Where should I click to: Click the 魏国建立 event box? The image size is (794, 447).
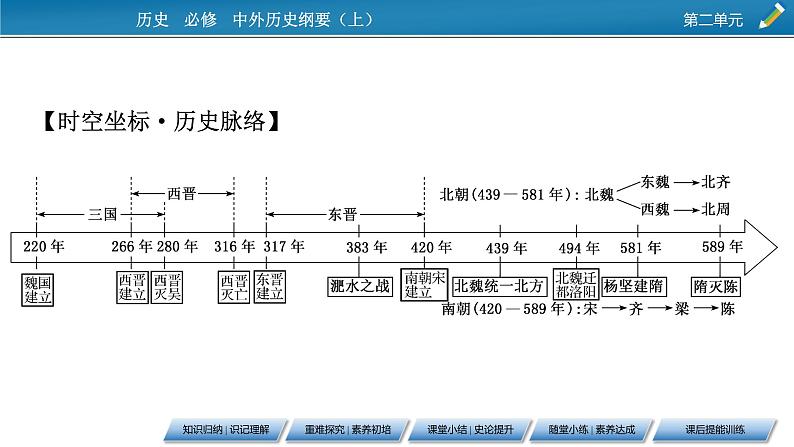tap(37, 290)
